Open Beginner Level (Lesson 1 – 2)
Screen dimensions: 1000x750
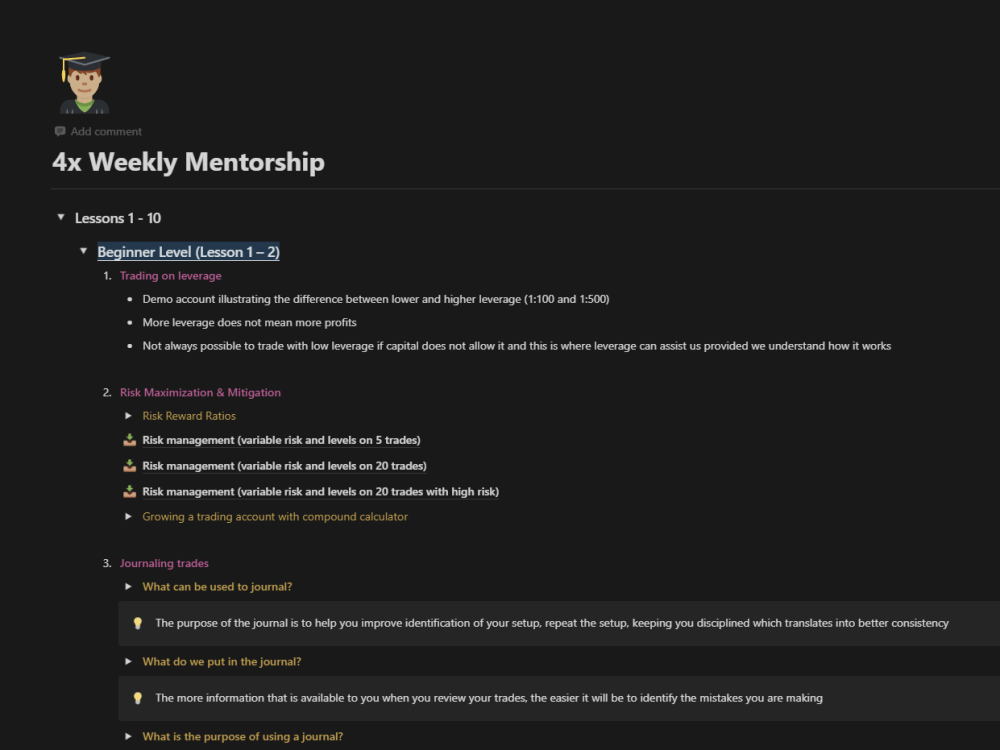pyautogui.click(x=188, y=251)
